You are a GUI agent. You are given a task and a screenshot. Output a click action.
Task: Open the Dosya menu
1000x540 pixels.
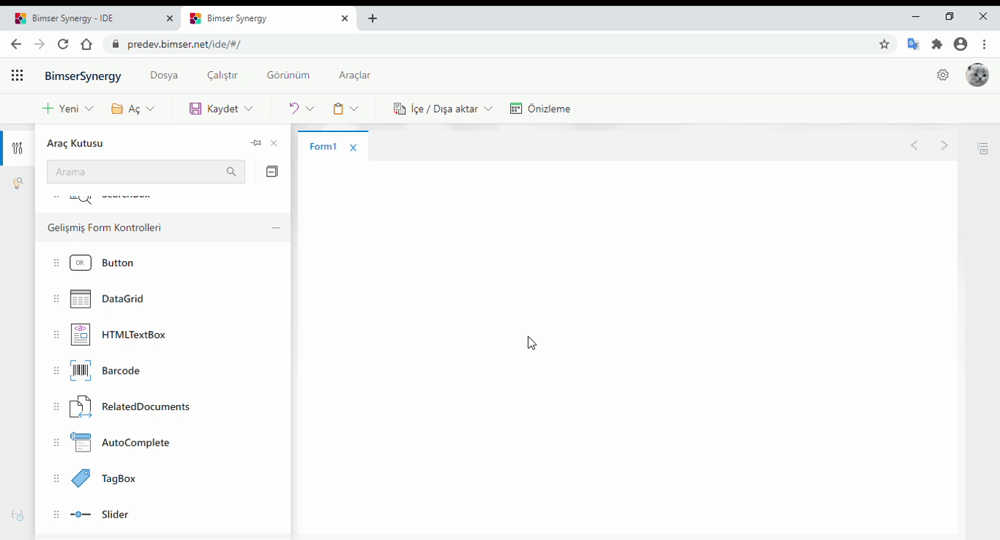[x=164, y=75]
